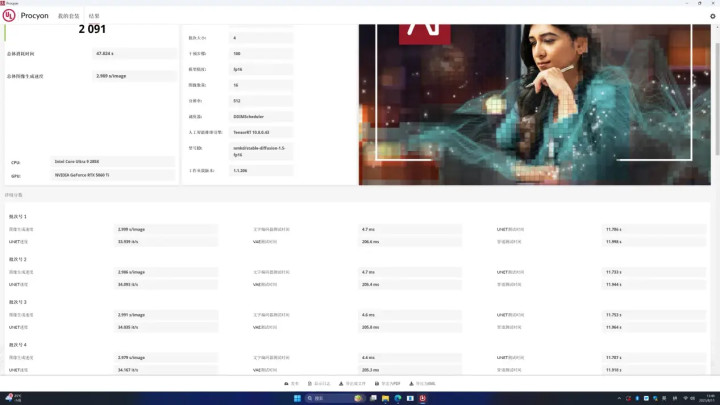Click the export to PDF button
This screenshot has height=405, width=720.
click(x=388, y=383)
